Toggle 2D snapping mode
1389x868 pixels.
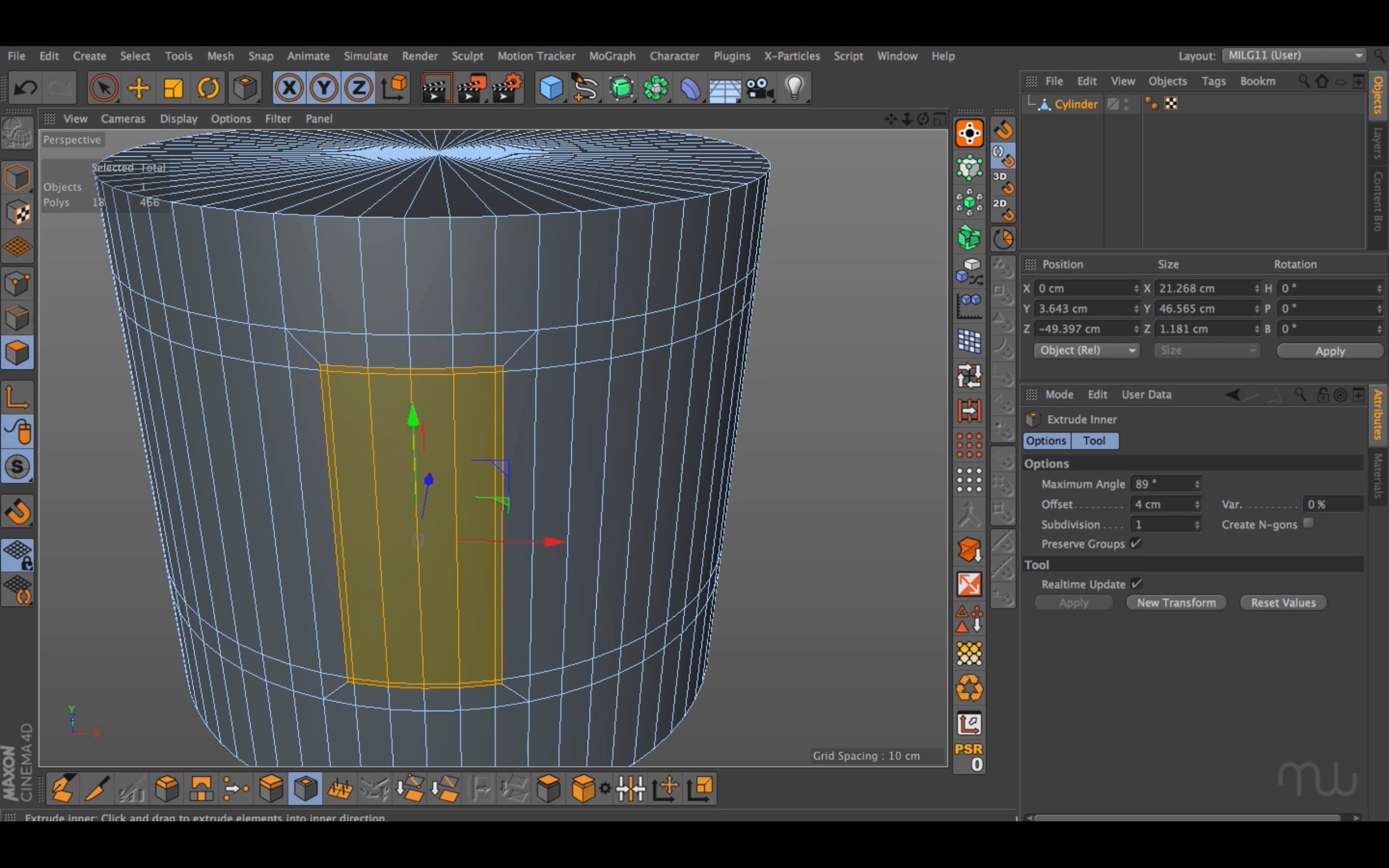coord(1003,209)
